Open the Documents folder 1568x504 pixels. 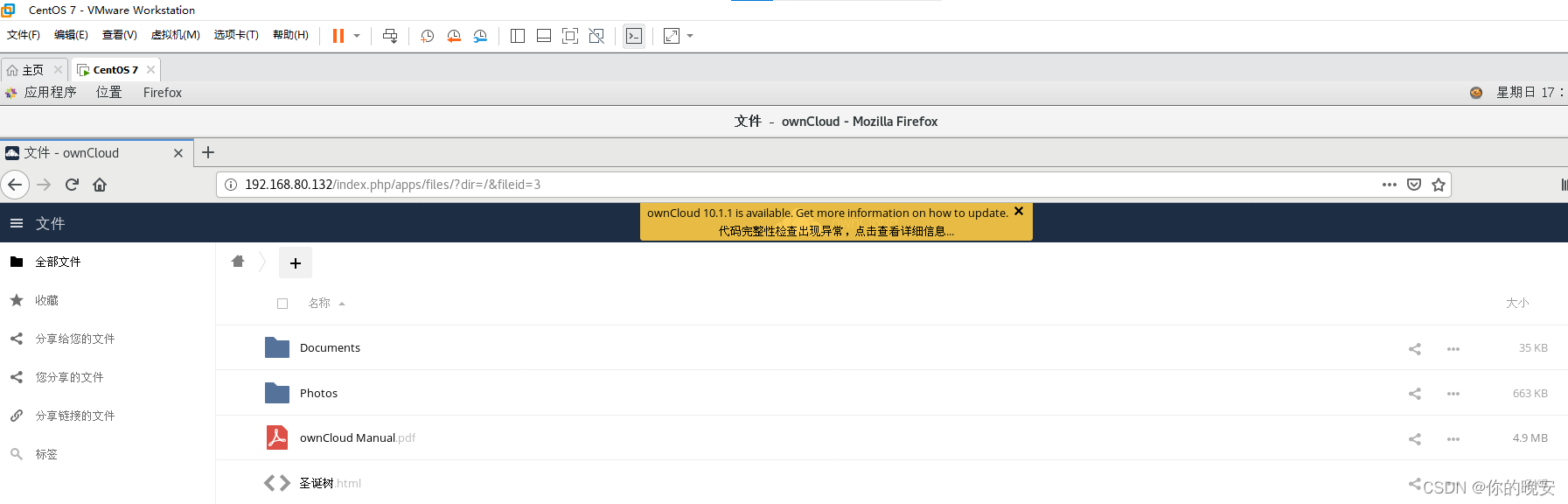[x=330, y=347]
